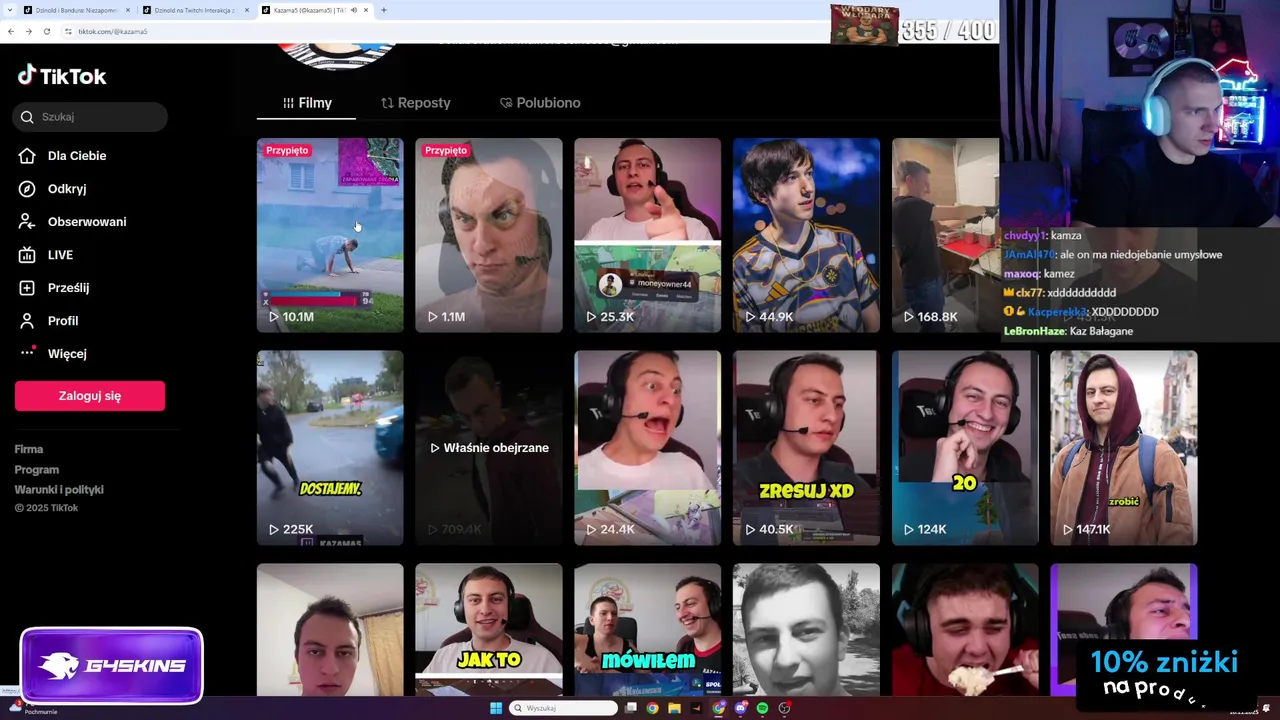Click the Windows taskbar Wyszukaj search box
The height and width of the screenshot is (720, 1280).
point(563,708)
